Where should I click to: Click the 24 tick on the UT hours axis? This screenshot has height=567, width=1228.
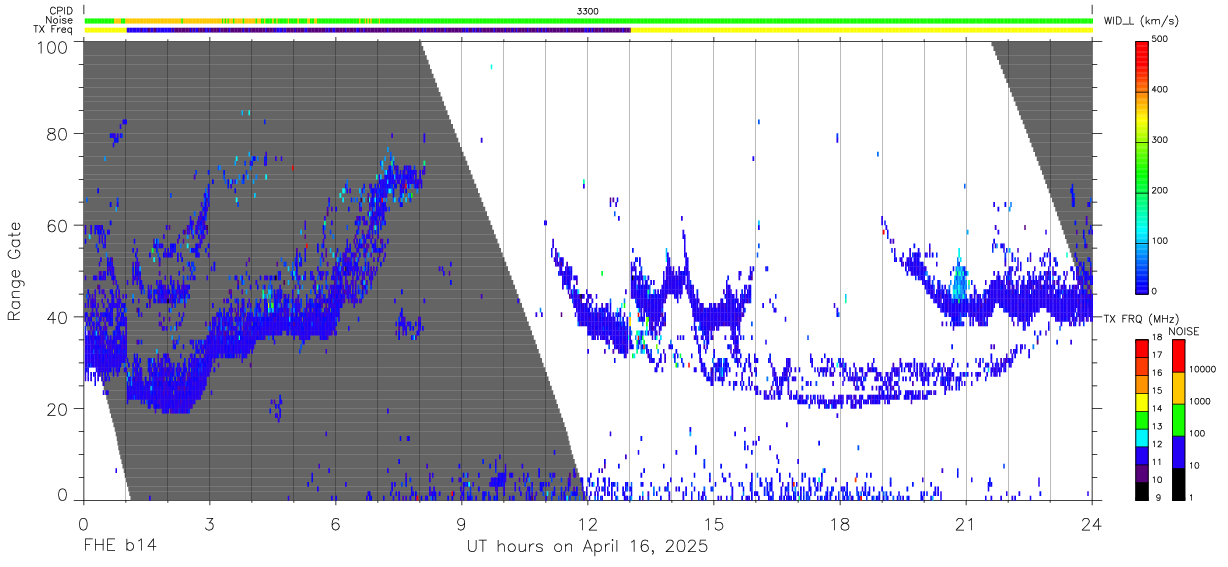(x=1092, y=523)
